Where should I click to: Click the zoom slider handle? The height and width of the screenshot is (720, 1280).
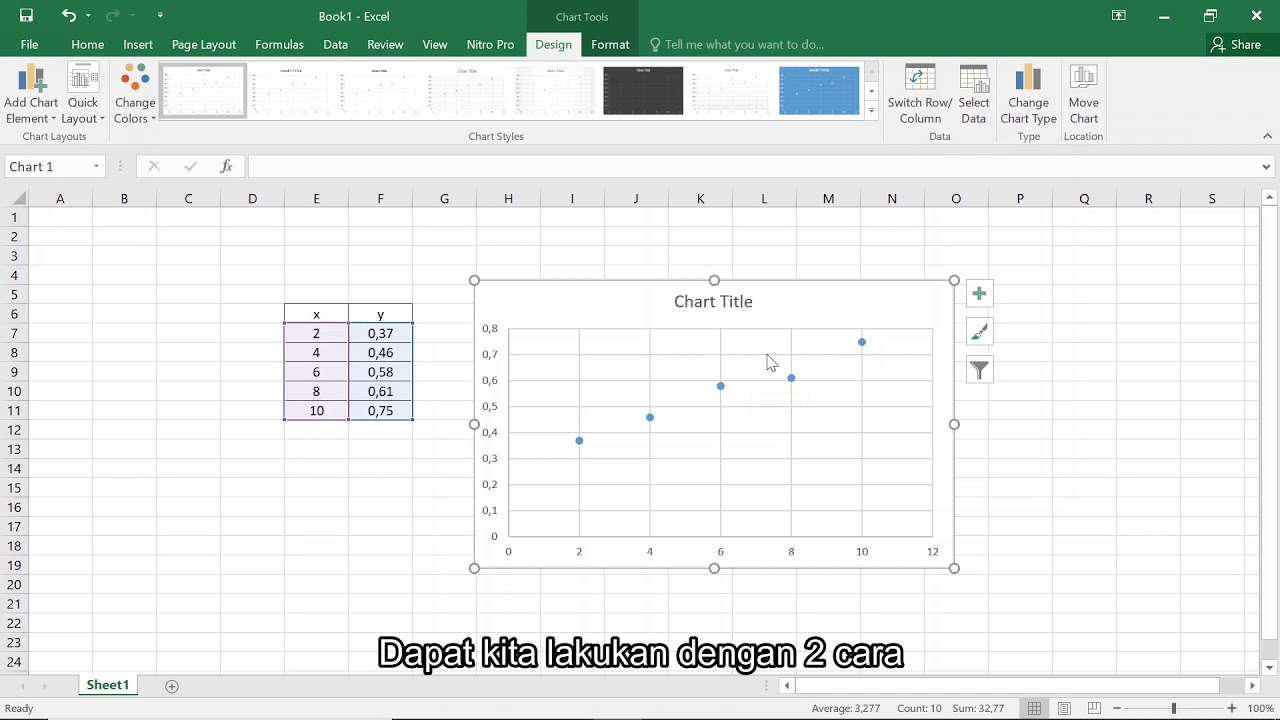(1174, 708)
